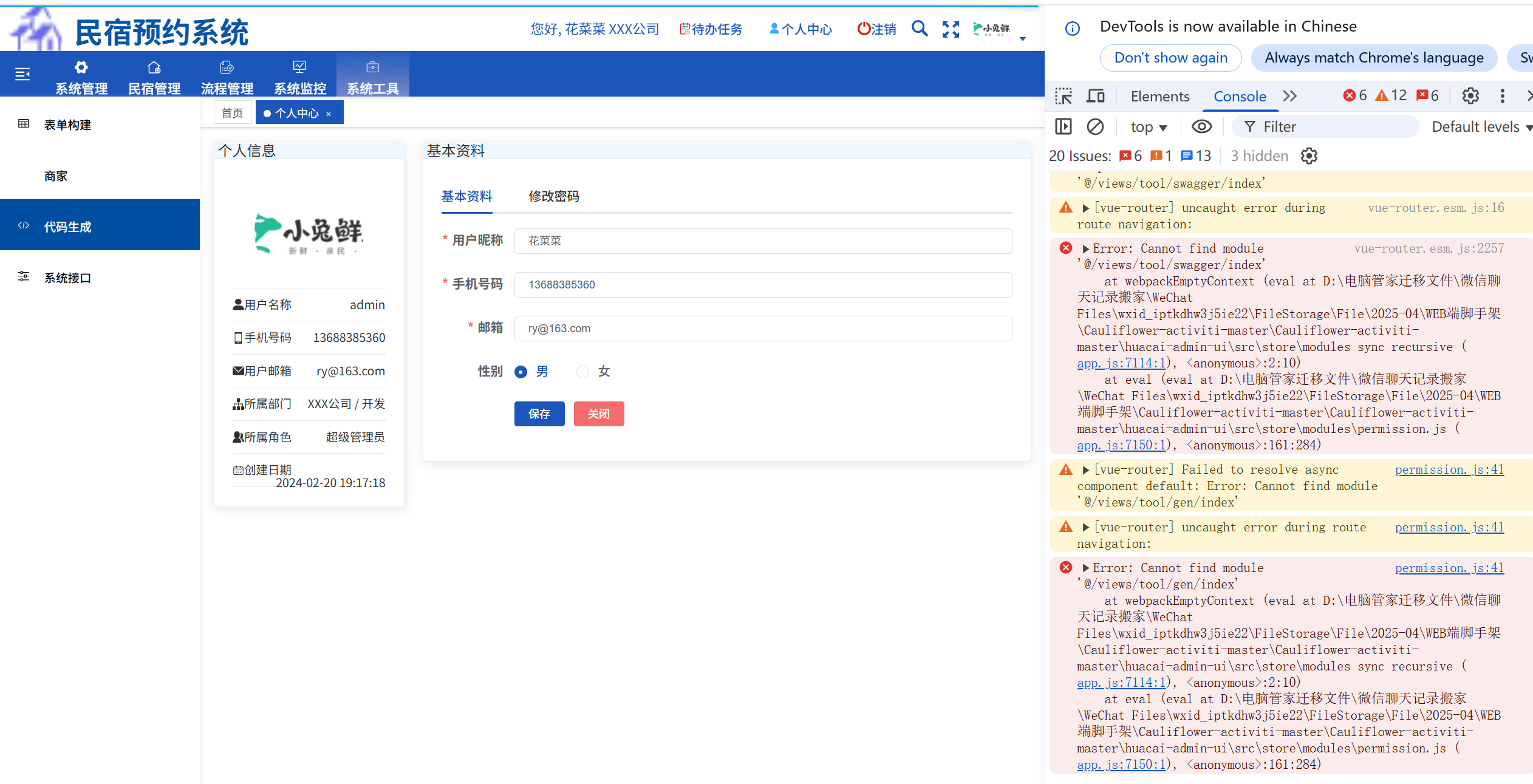Open the top context dropdown
The width and height of the screenshot is (1533, 784).
click(x=1149, y=127)
